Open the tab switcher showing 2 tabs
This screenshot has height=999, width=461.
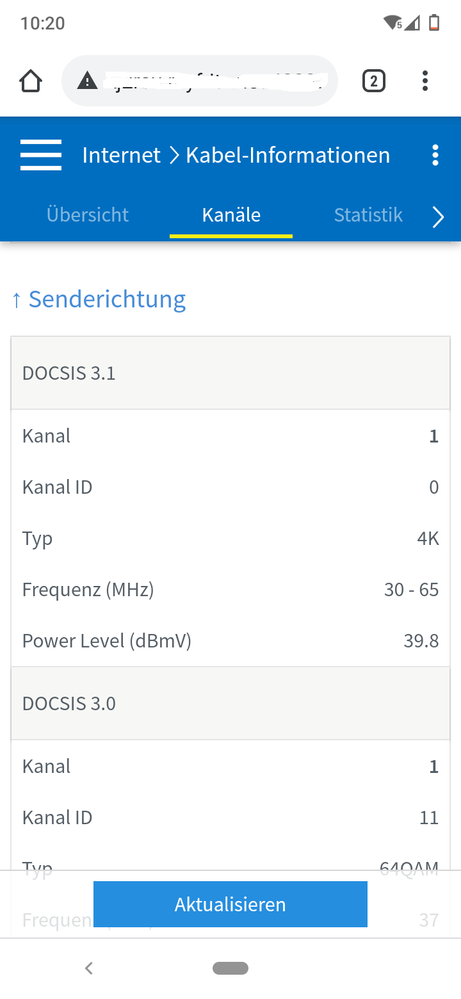coord(374,81)
